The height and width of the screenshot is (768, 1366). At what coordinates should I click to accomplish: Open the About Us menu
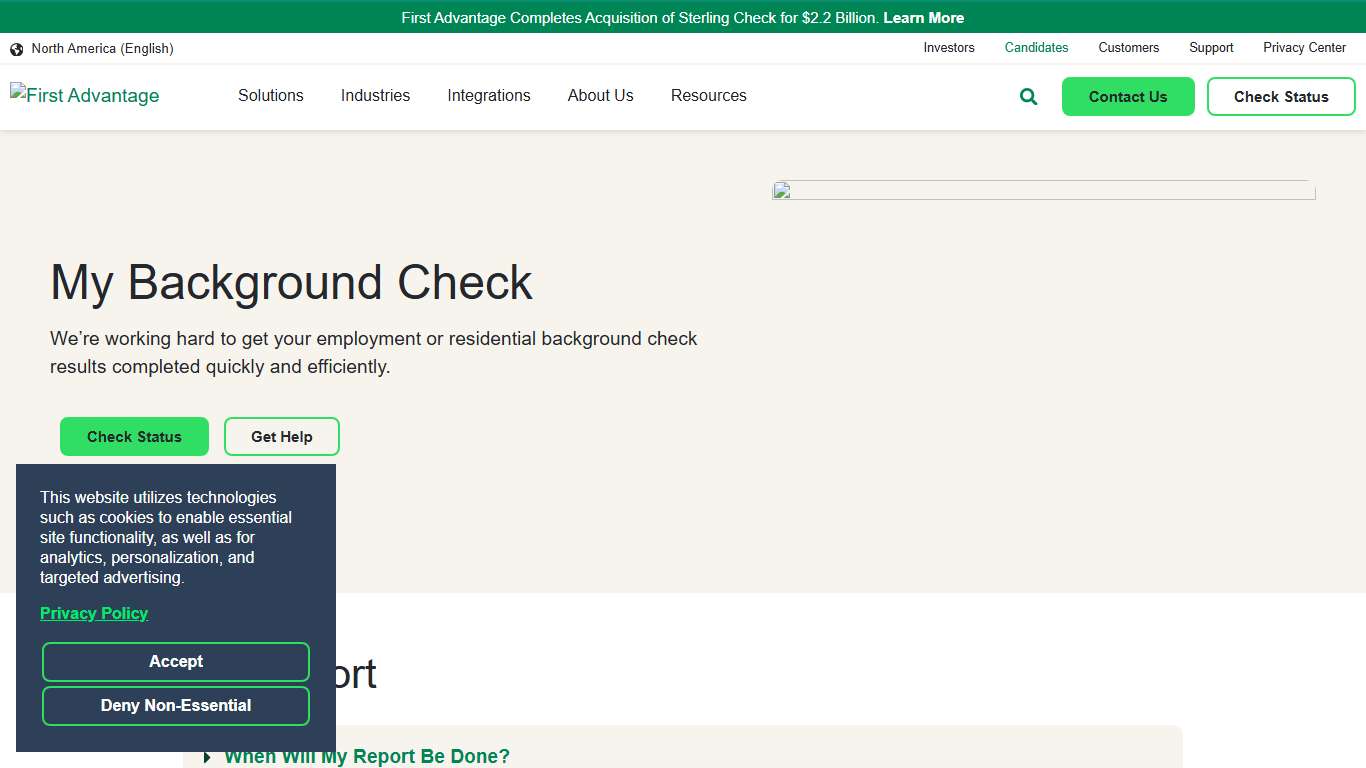click(x=600, y=96)
